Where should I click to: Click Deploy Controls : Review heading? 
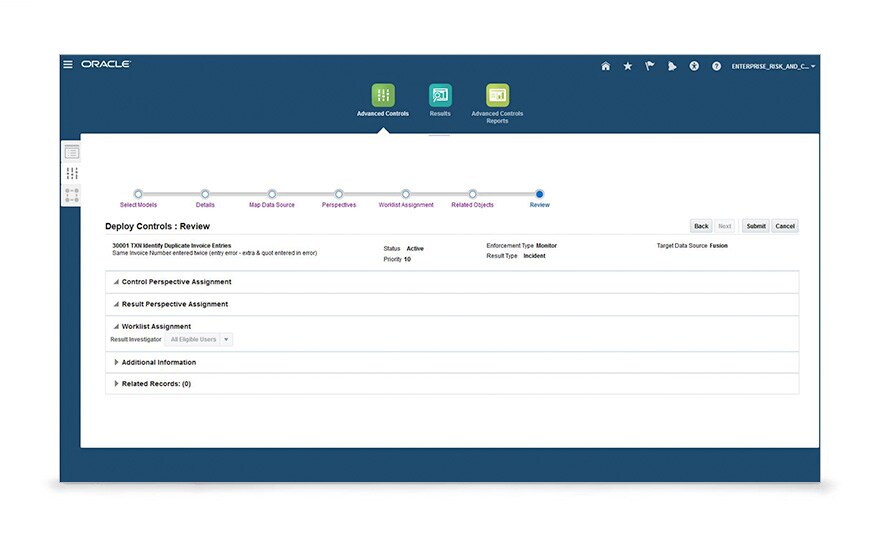[x=157, y=226]
